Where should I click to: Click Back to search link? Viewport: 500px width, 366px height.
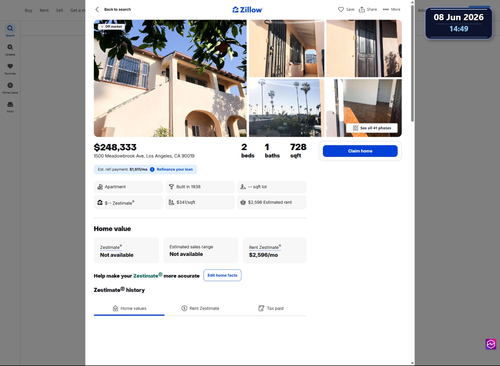117,9
